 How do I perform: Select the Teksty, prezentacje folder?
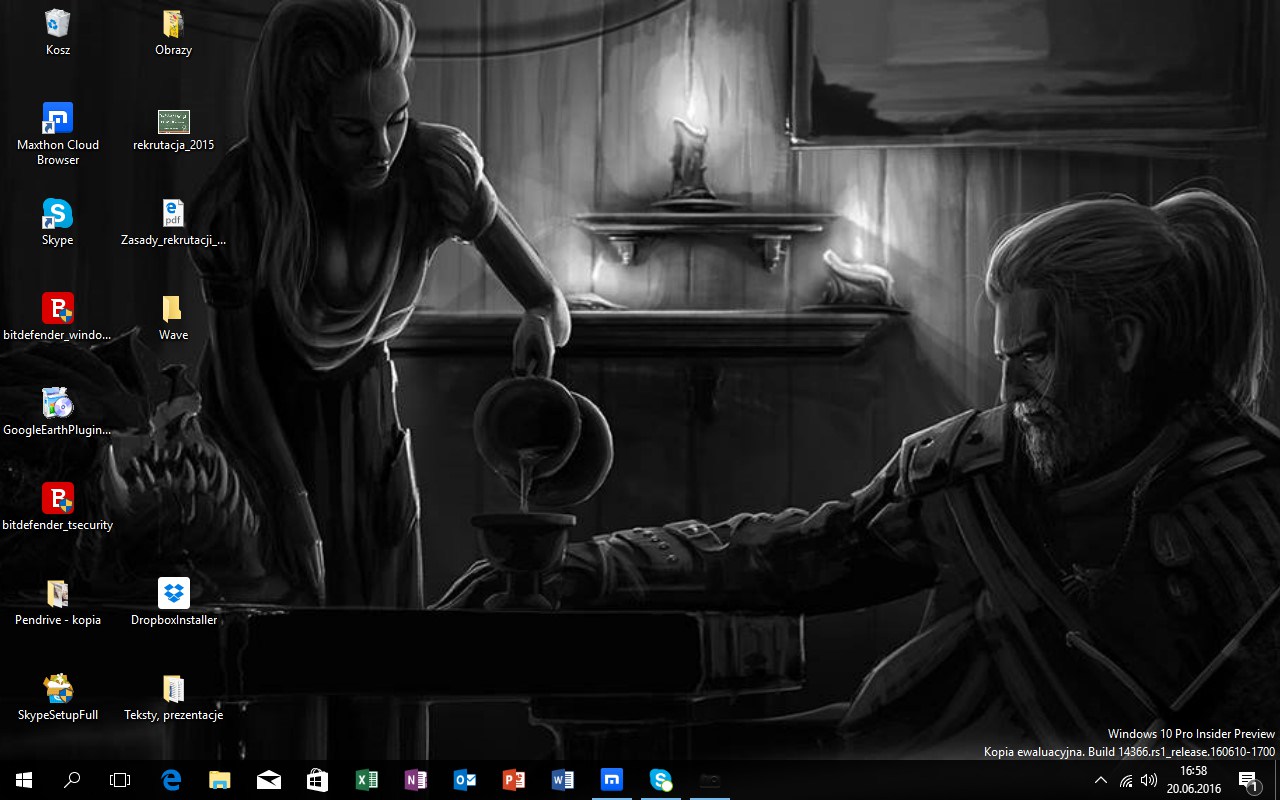click(x=173, y=697)
